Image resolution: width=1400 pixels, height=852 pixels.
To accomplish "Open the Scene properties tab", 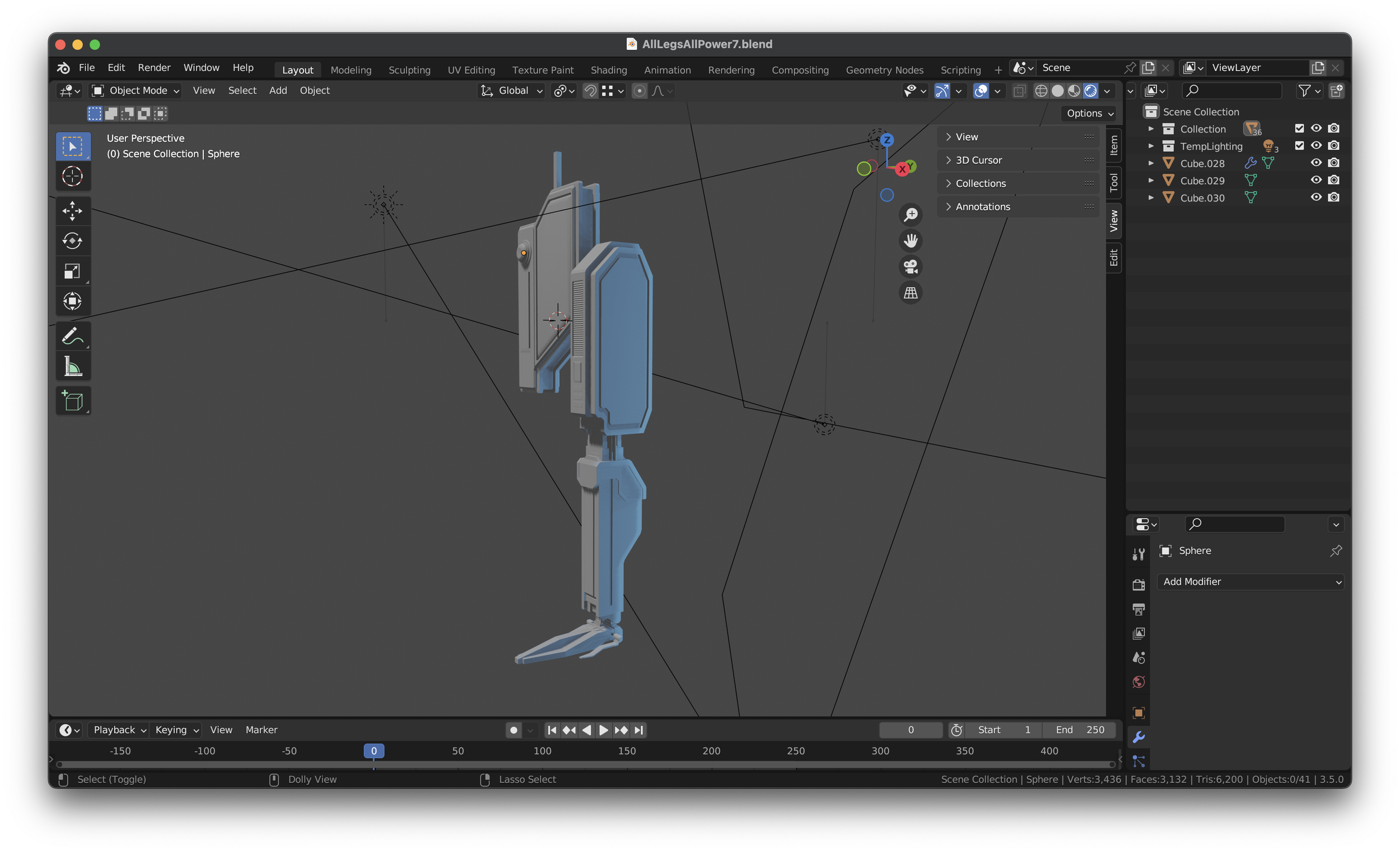I will coord(1138,658).
